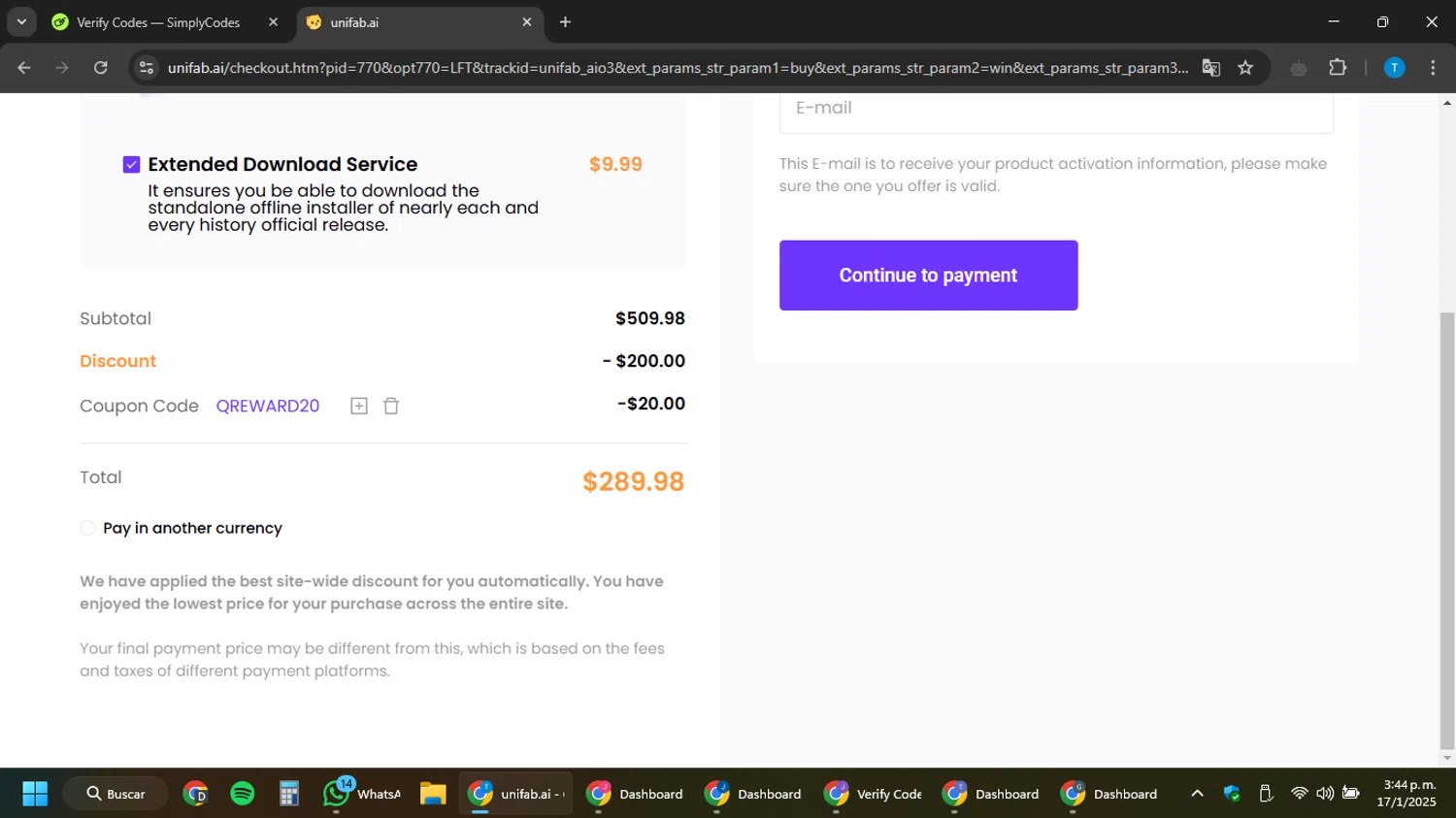The height and width of the screenshot is (818, 1456).
Task: Click the Continue to payment button
Action: tap(928, 276)
